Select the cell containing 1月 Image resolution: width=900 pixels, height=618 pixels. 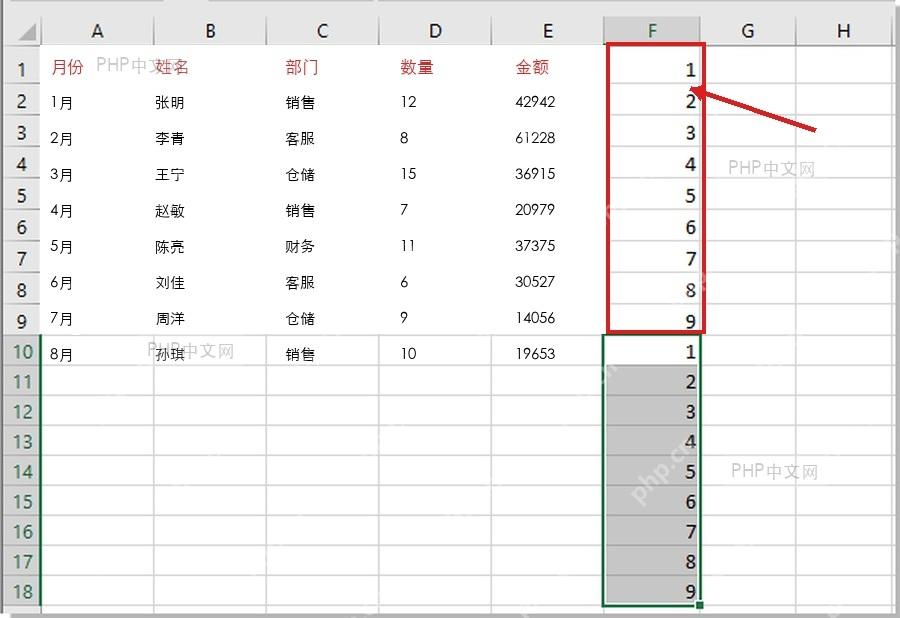(61, 103)
